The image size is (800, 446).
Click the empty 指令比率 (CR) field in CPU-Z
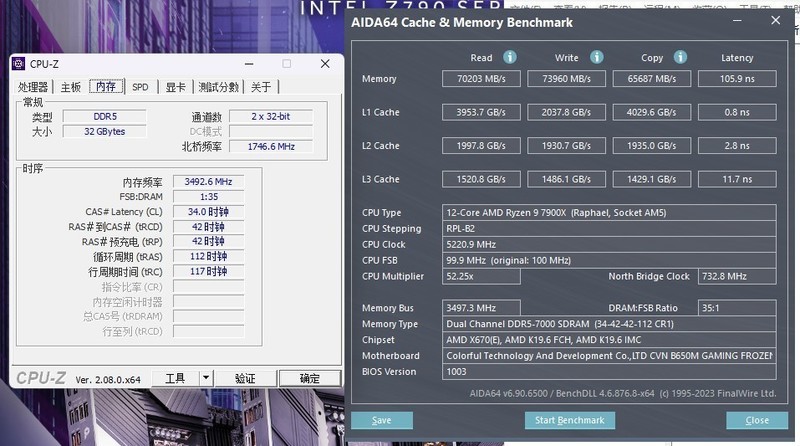pos(208,286)
